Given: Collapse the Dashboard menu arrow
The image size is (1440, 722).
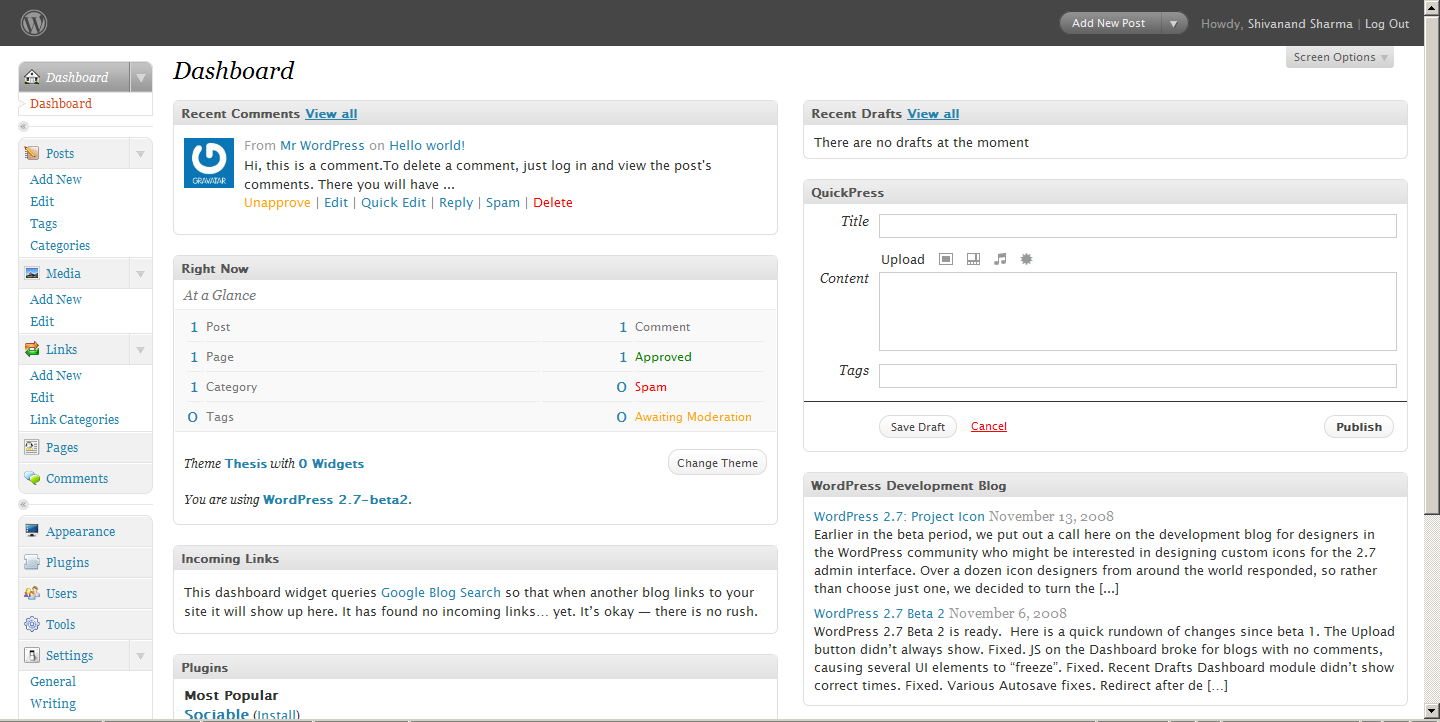Looking at the screenshot, I should (141, 77).
